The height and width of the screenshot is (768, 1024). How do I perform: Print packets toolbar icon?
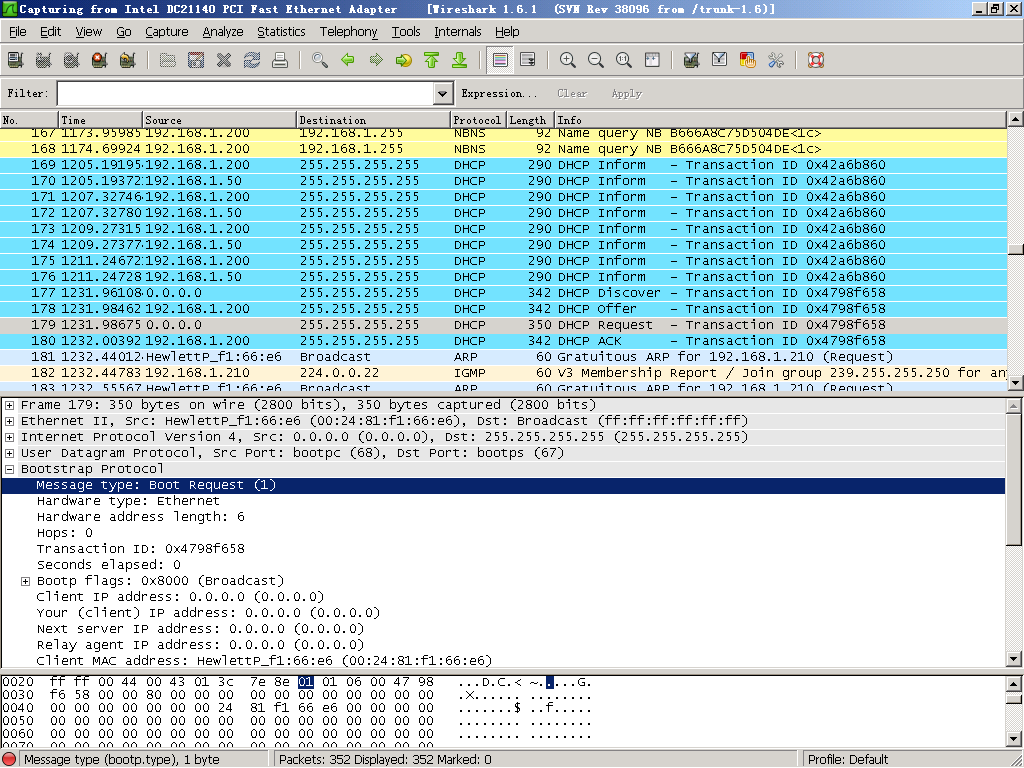click(x=280, y=60)
